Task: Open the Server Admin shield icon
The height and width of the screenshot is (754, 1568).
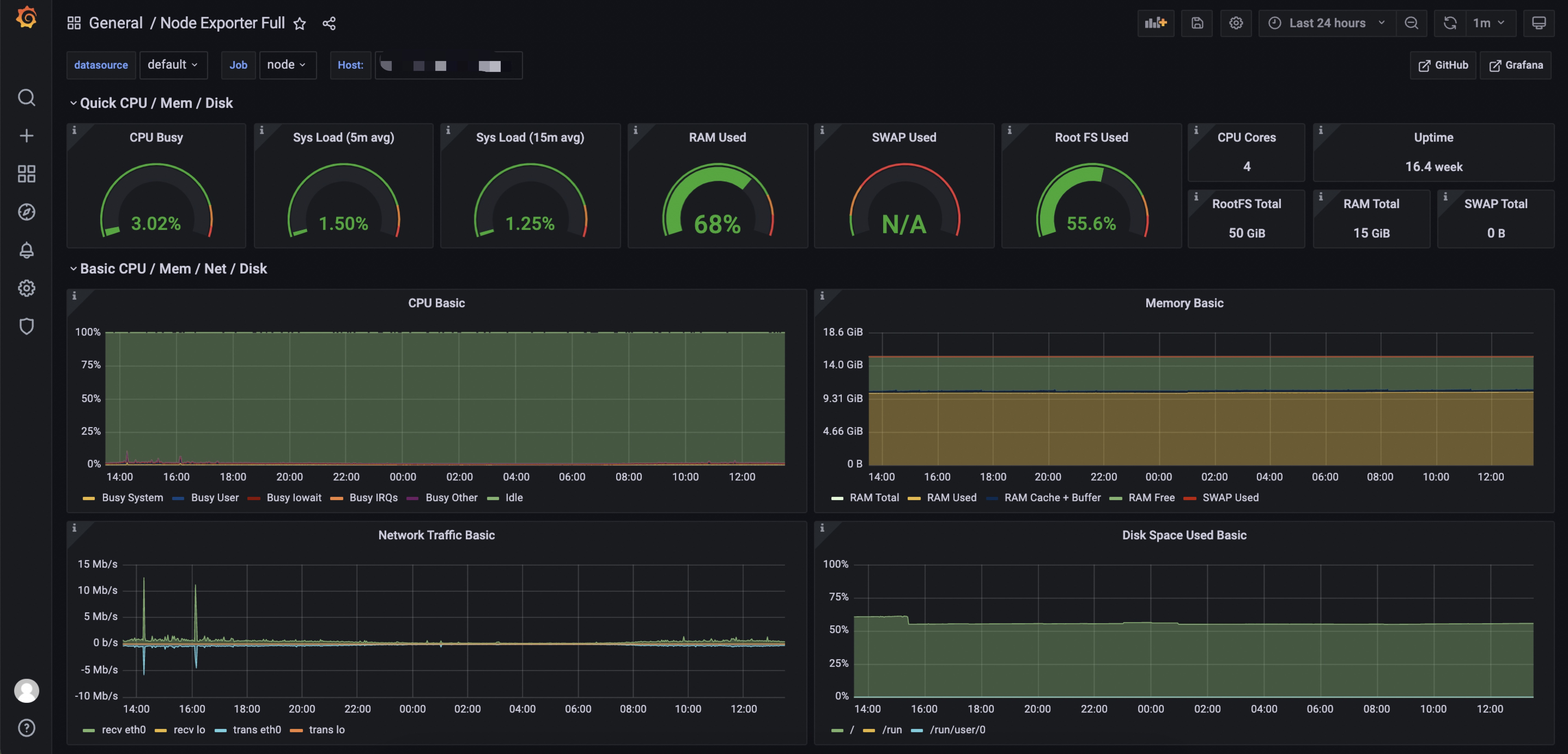Action: (26, 326)
